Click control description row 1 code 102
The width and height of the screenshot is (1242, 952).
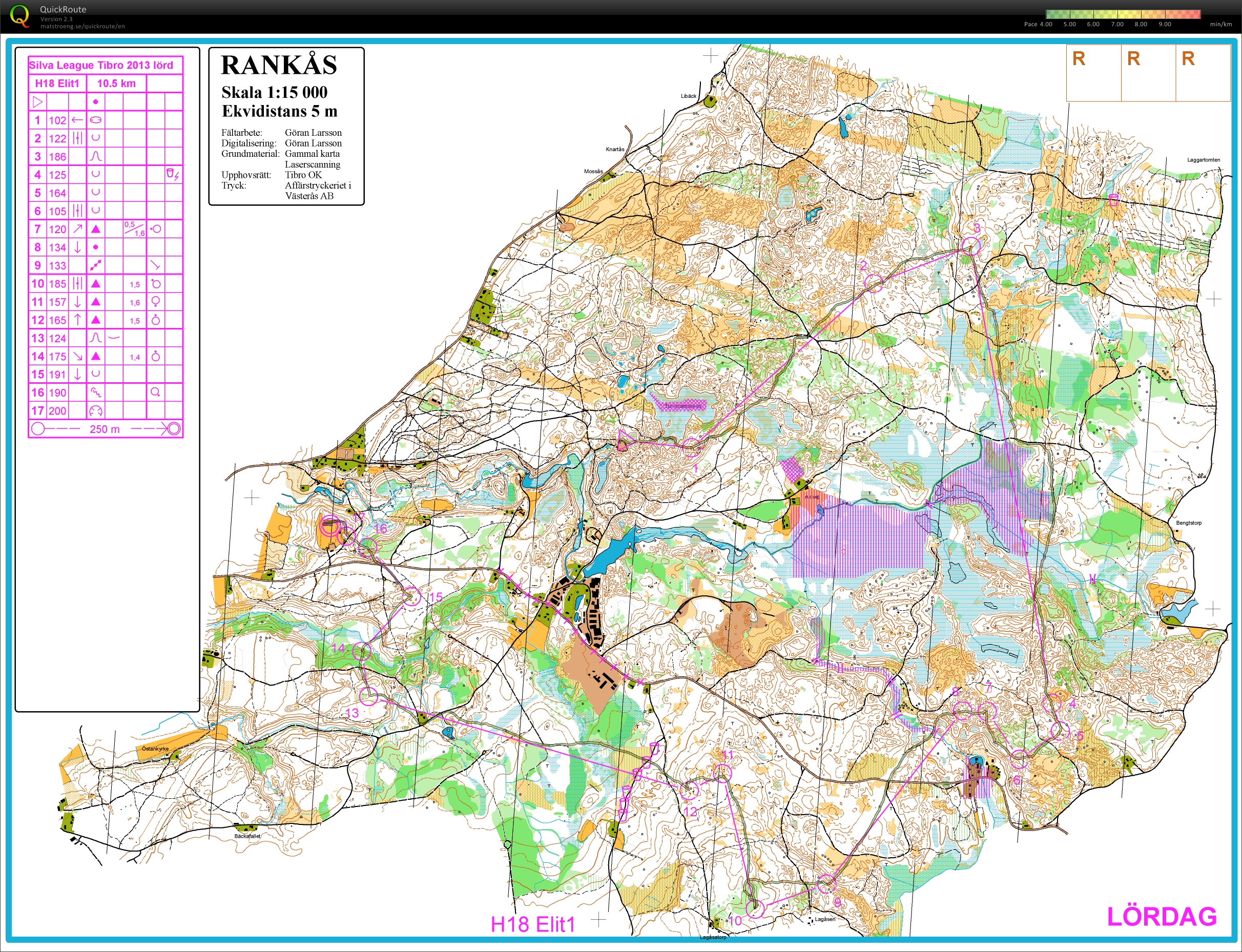[57, 120]
